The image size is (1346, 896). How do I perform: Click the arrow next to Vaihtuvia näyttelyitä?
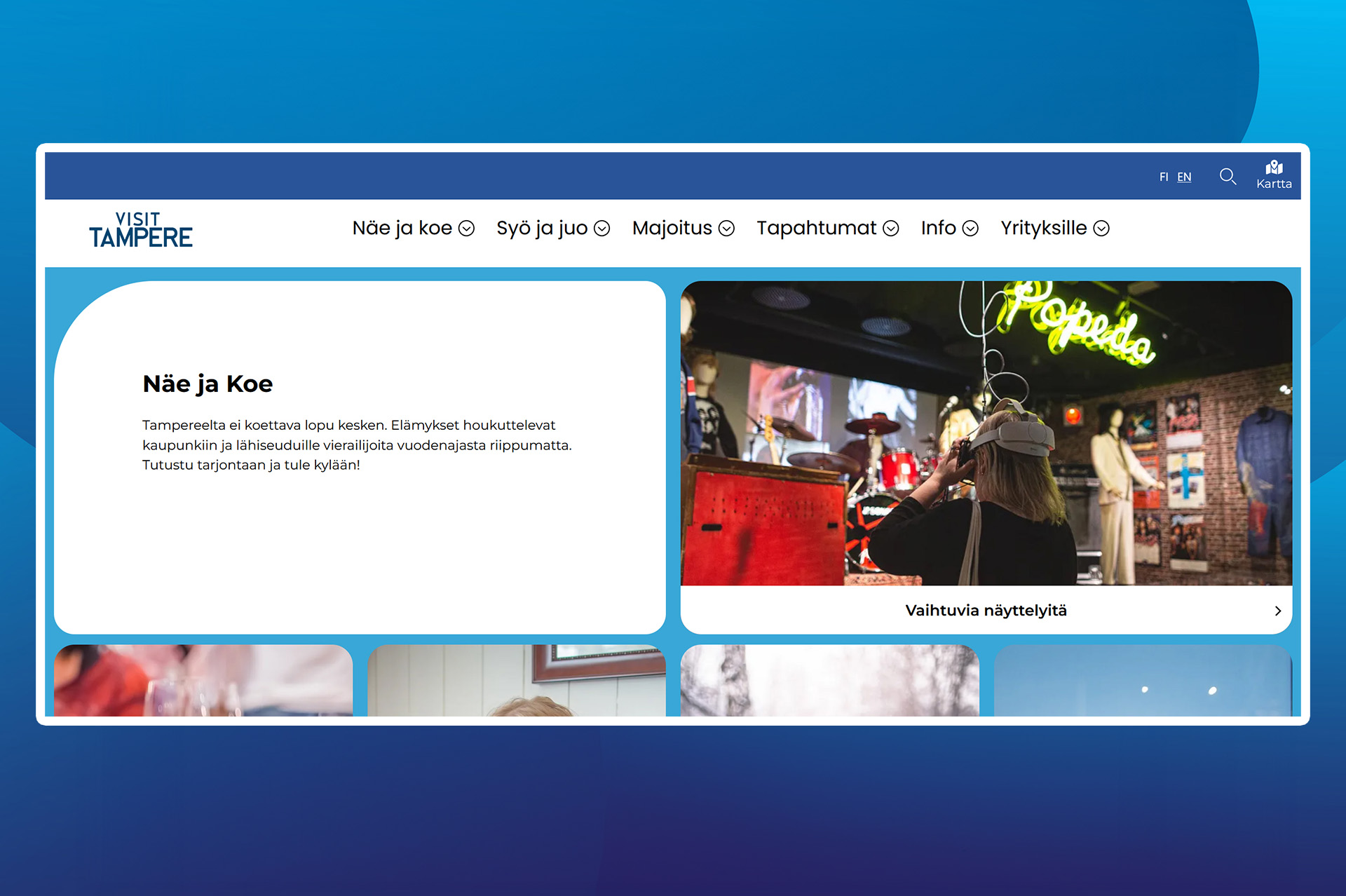click(1277, 611)
